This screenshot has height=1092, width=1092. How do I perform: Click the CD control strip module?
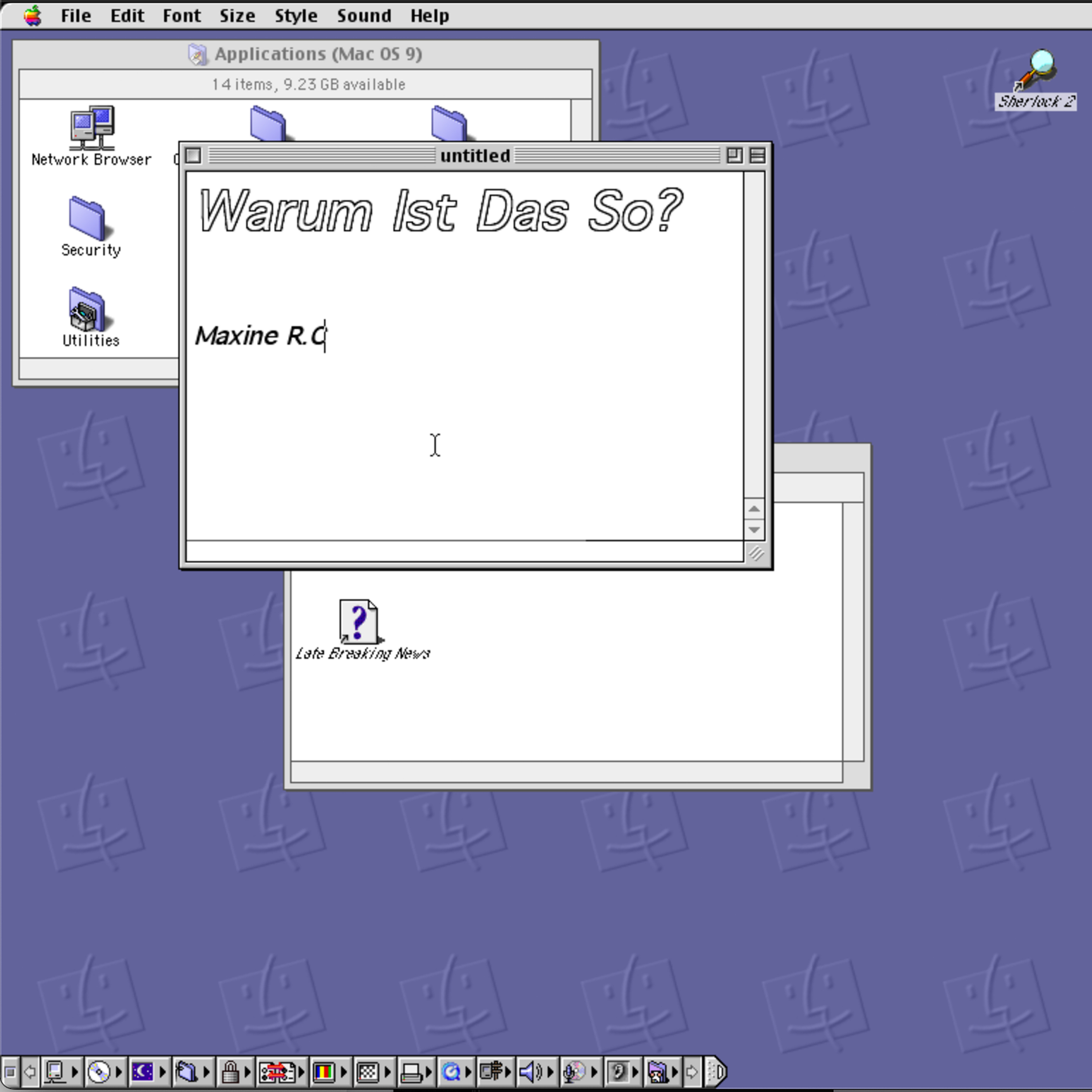pyautogui.click(x=99, y=1071)
